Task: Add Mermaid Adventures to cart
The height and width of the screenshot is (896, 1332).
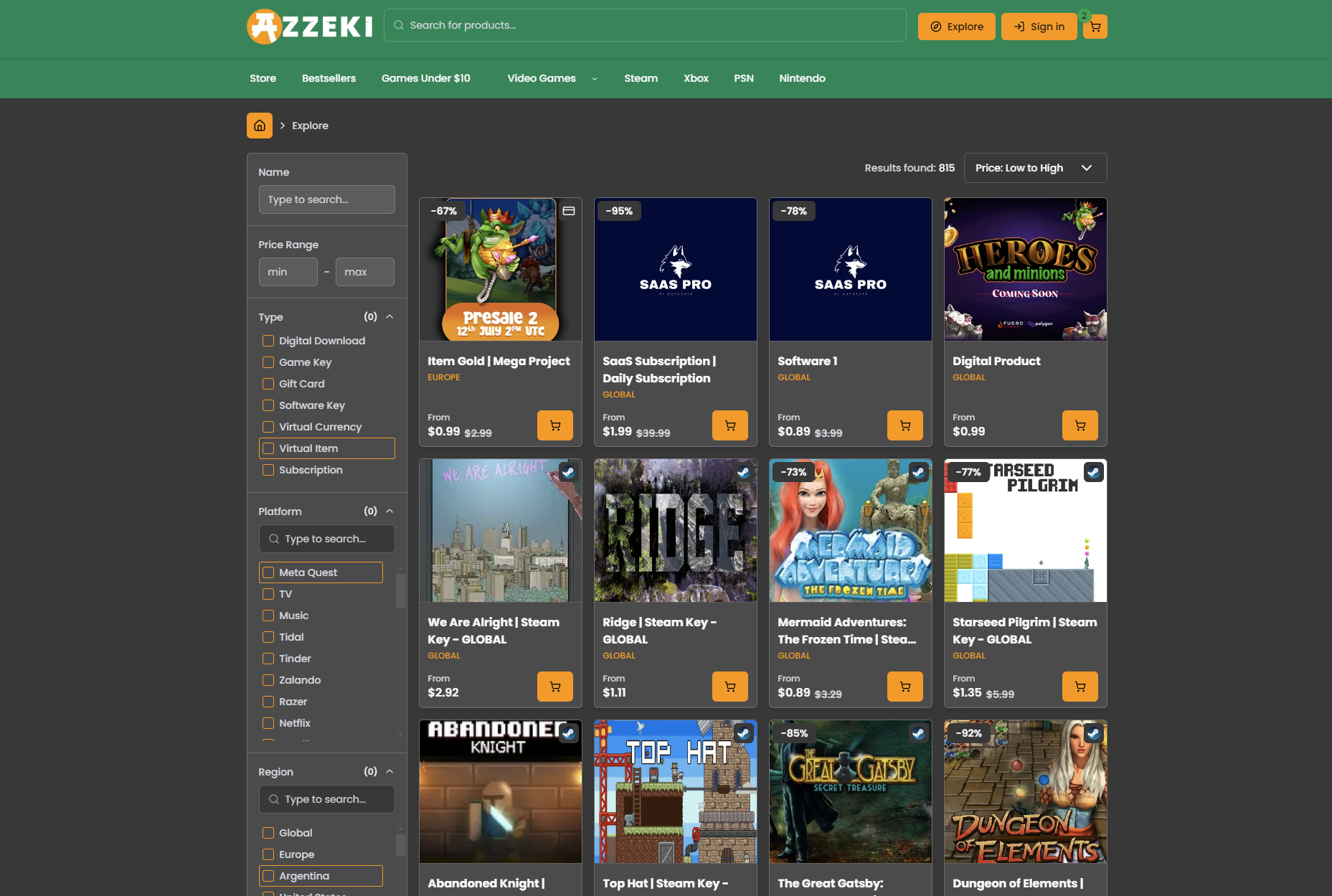Action: (905, 687)
